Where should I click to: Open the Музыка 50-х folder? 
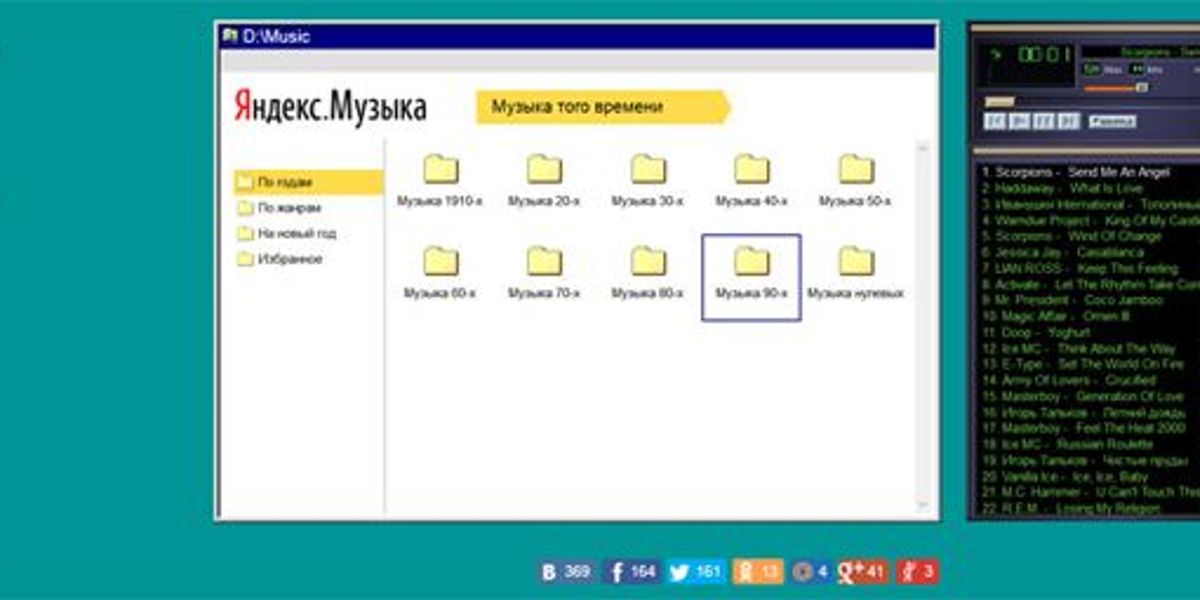point(856,181)
